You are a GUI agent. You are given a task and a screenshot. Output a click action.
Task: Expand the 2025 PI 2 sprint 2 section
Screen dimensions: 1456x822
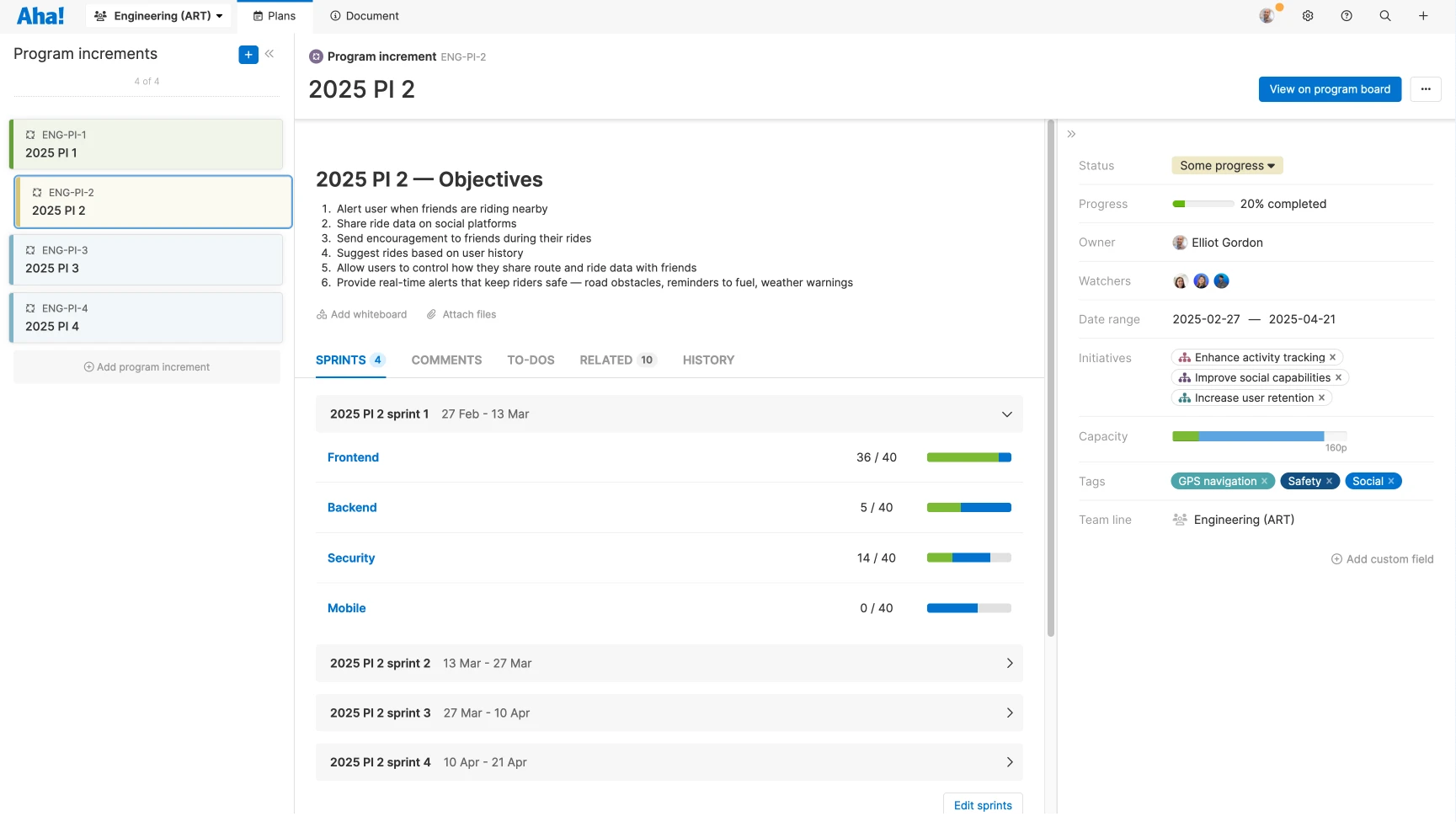[1009, 663]
